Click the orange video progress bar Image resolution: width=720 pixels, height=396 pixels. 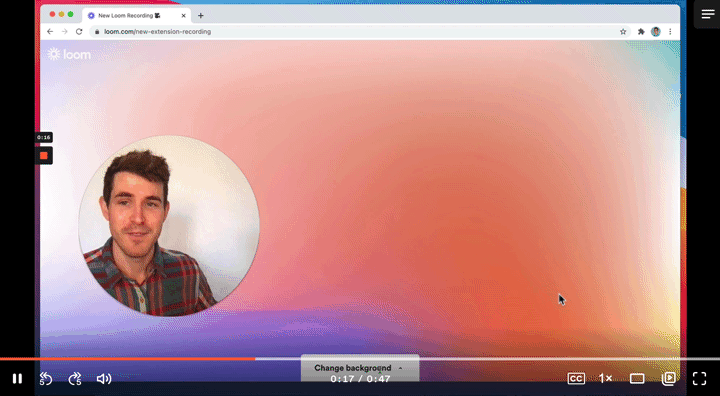[127, 359]
